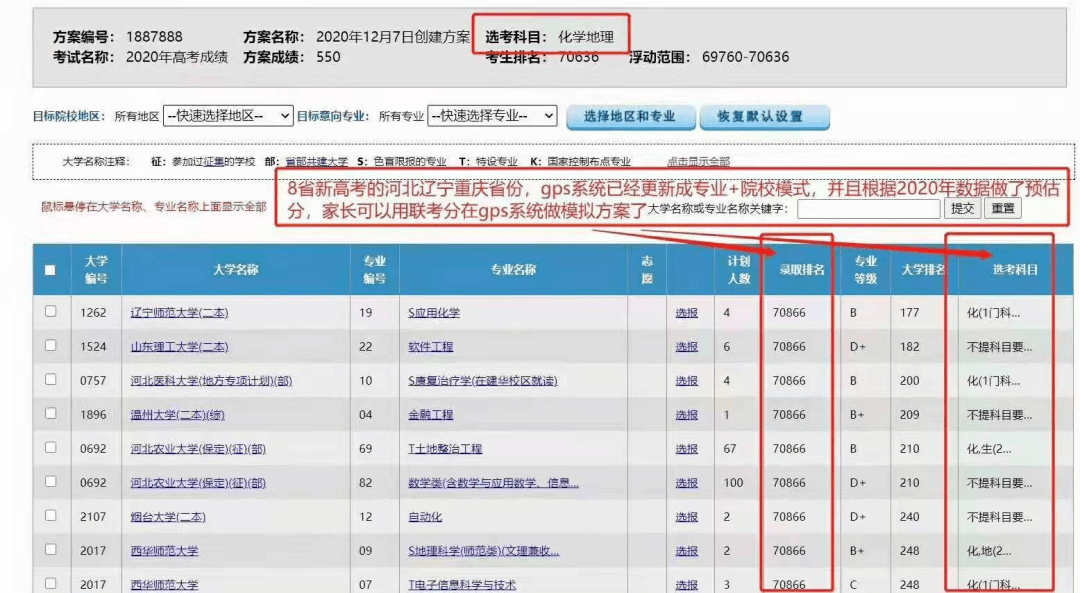Click 选报 for the T土地整治工程 row
The width and height of the screenshot is (1080, 593).
click(x=686, y=449)
